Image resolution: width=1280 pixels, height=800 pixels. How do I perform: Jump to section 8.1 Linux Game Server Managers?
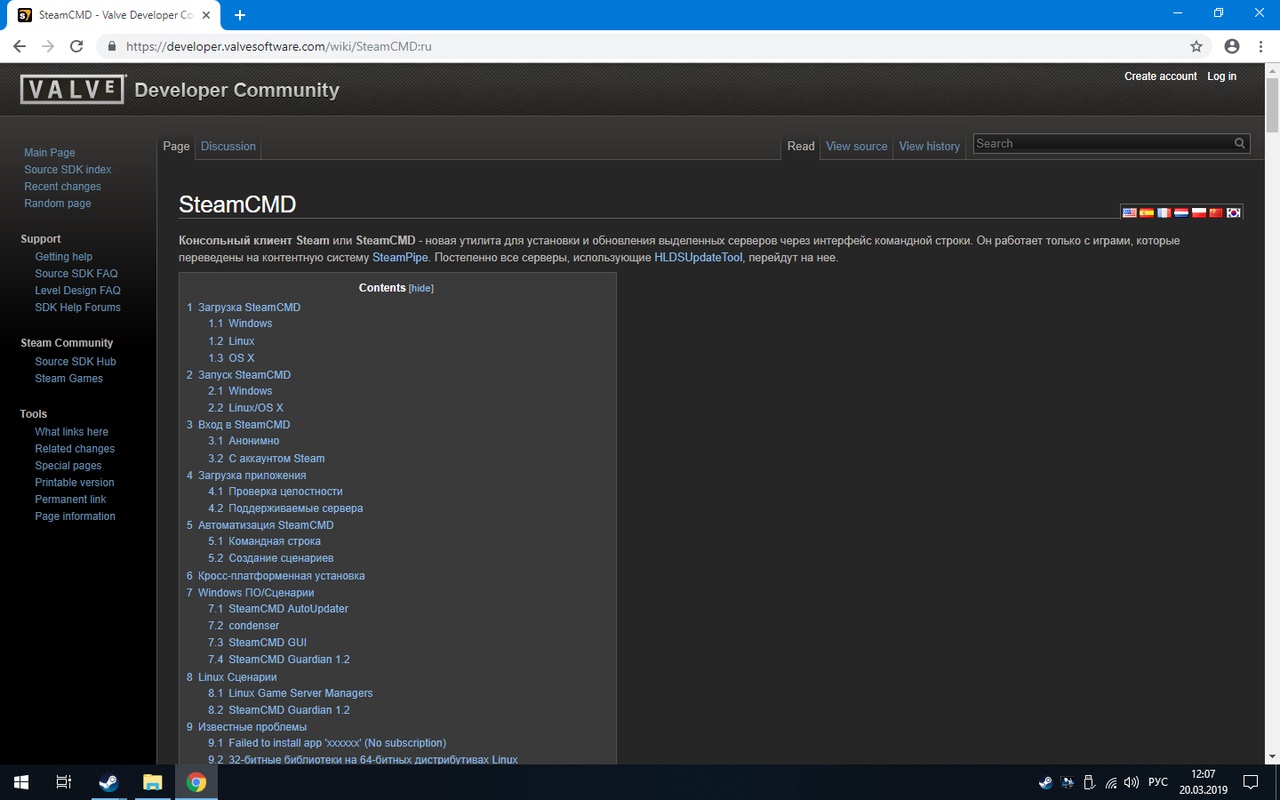[x=291, y=693]
